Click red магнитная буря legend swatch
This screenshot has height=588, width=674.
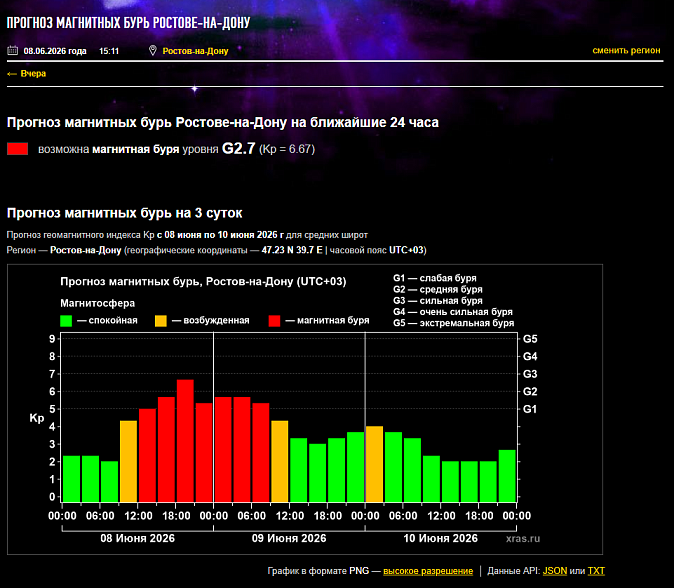pos(274,321)
